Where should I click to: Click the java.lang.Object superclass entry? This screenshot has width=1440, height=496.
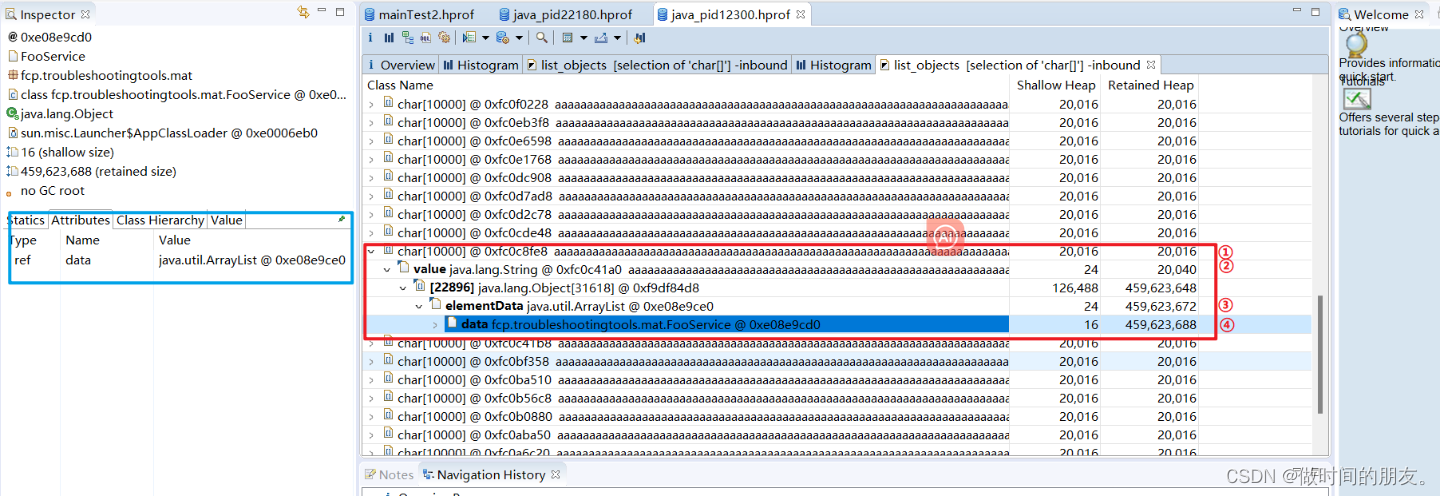[x=67, y=114]
